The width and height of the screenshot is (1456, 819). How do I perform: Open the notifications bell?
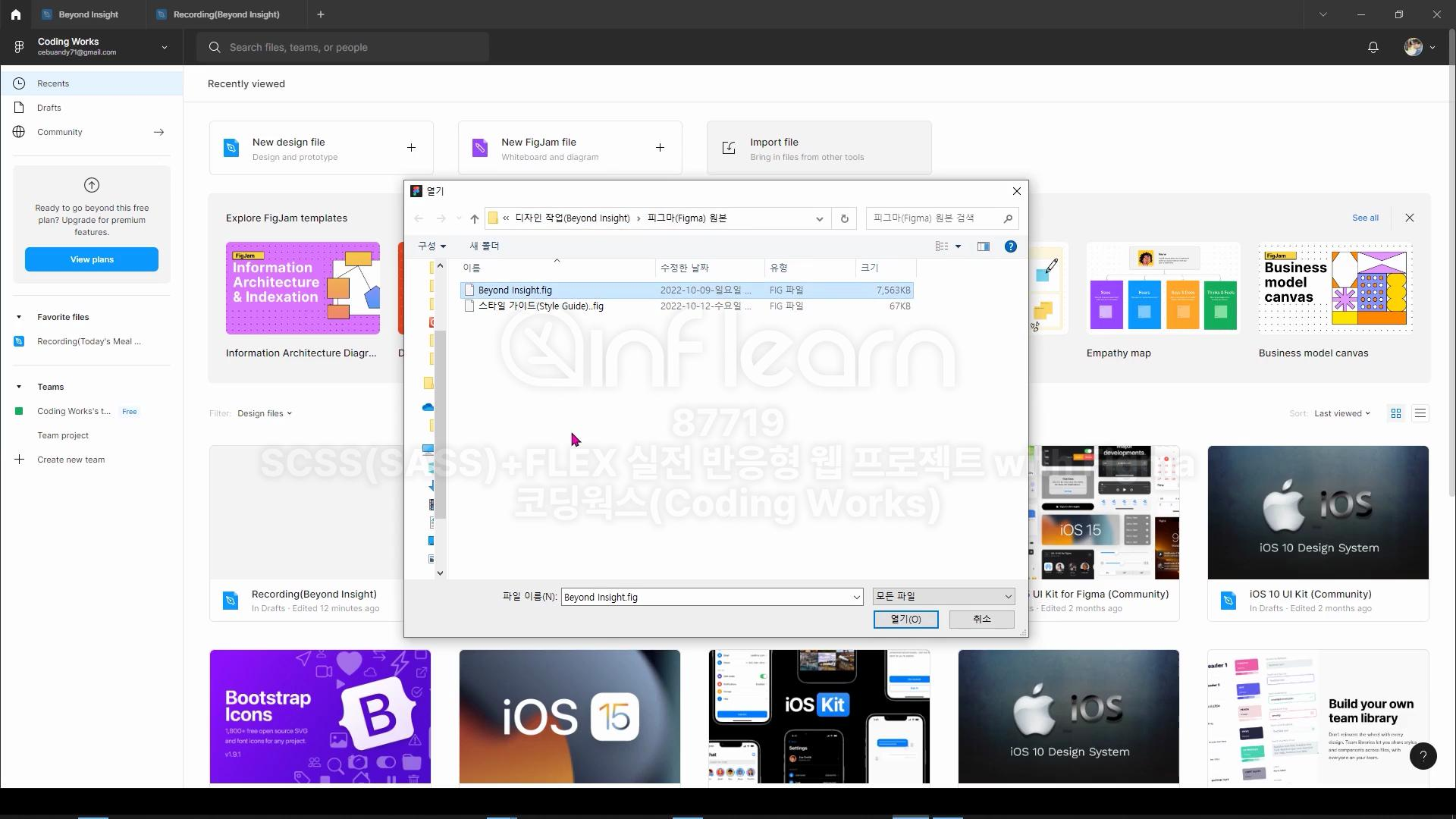click(x=1373, y=47)
